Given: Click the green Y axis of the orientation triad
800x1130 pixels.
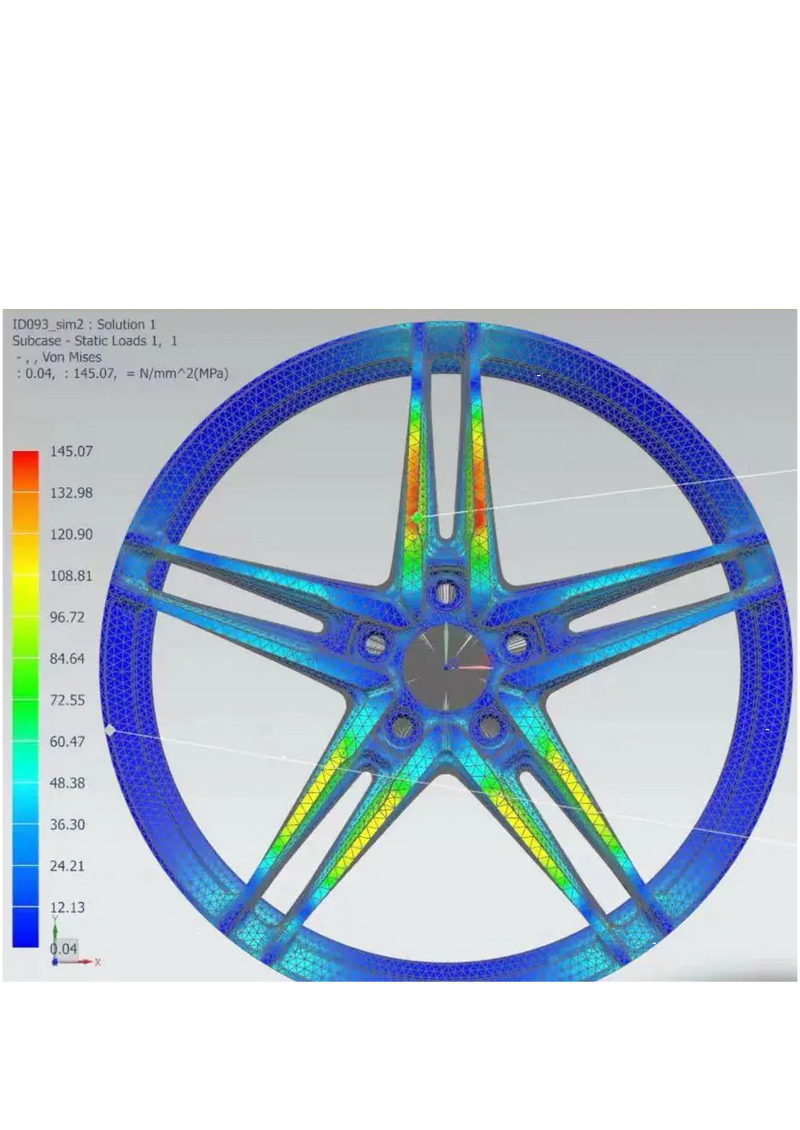Looking at the screenshot, I should coord(56,930).
